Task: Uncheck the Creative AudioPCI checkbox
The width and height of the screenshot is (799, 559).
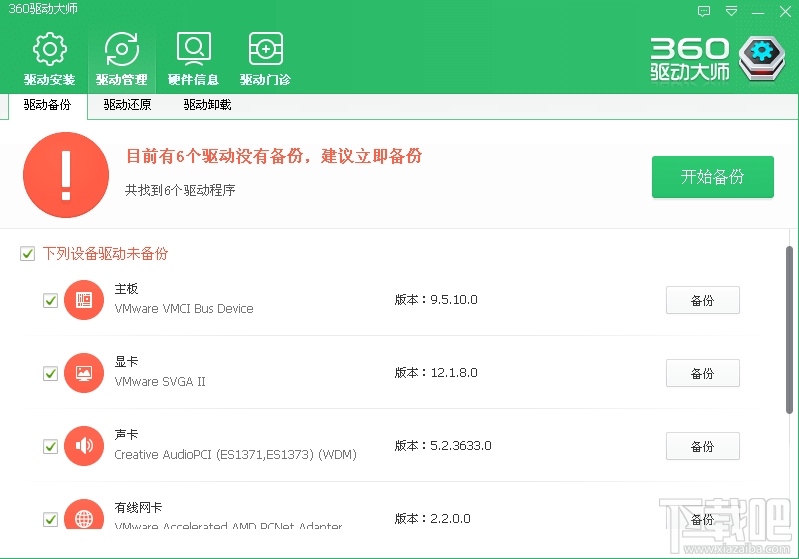Action: tap(50, 446)
